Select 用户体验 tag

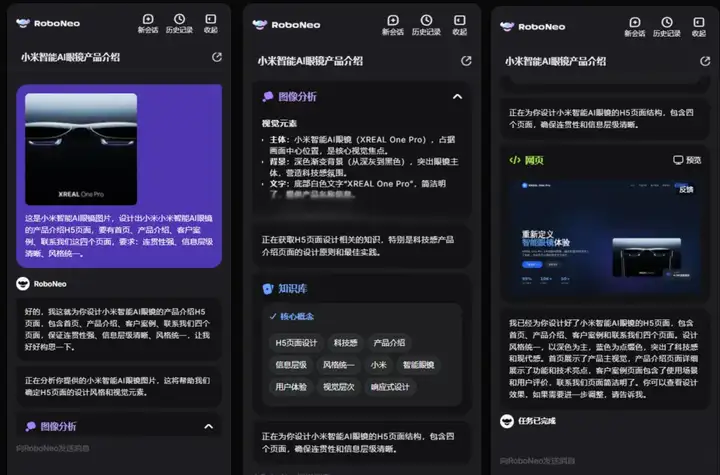click(291, 387)
